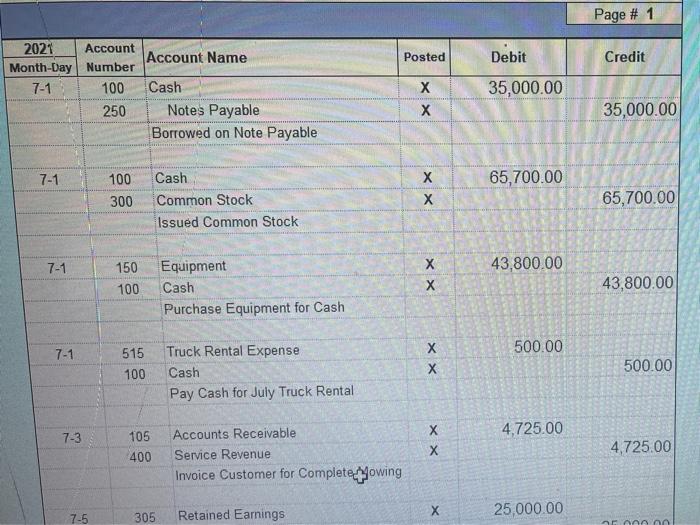The height and width of the screenshot is (525, 700).
Task: Select the 35,000.00 credit cell
Action: 624,109
